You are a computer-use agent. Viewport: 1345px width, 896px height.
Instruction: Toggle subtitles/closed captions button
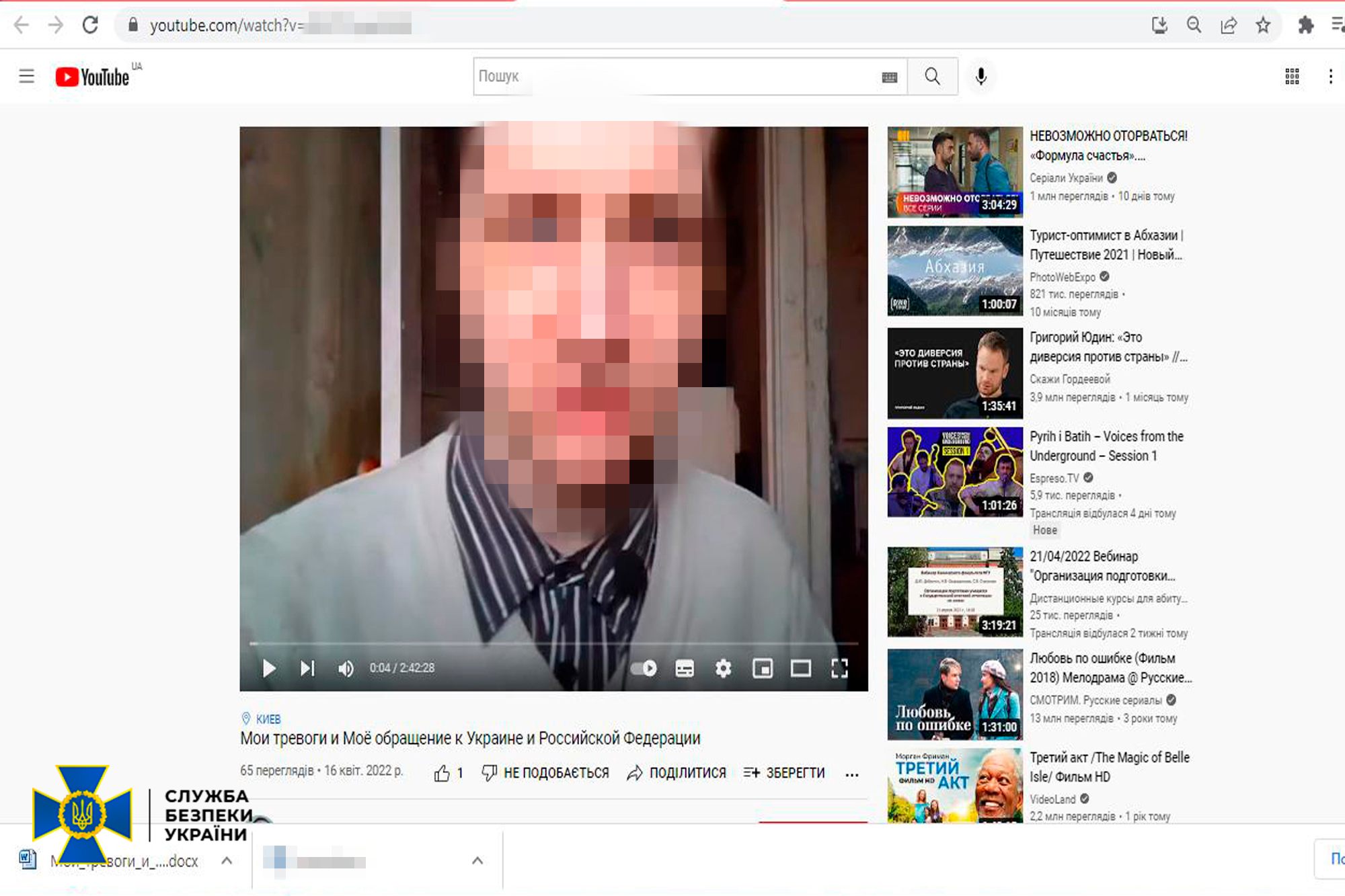point(684,668)
